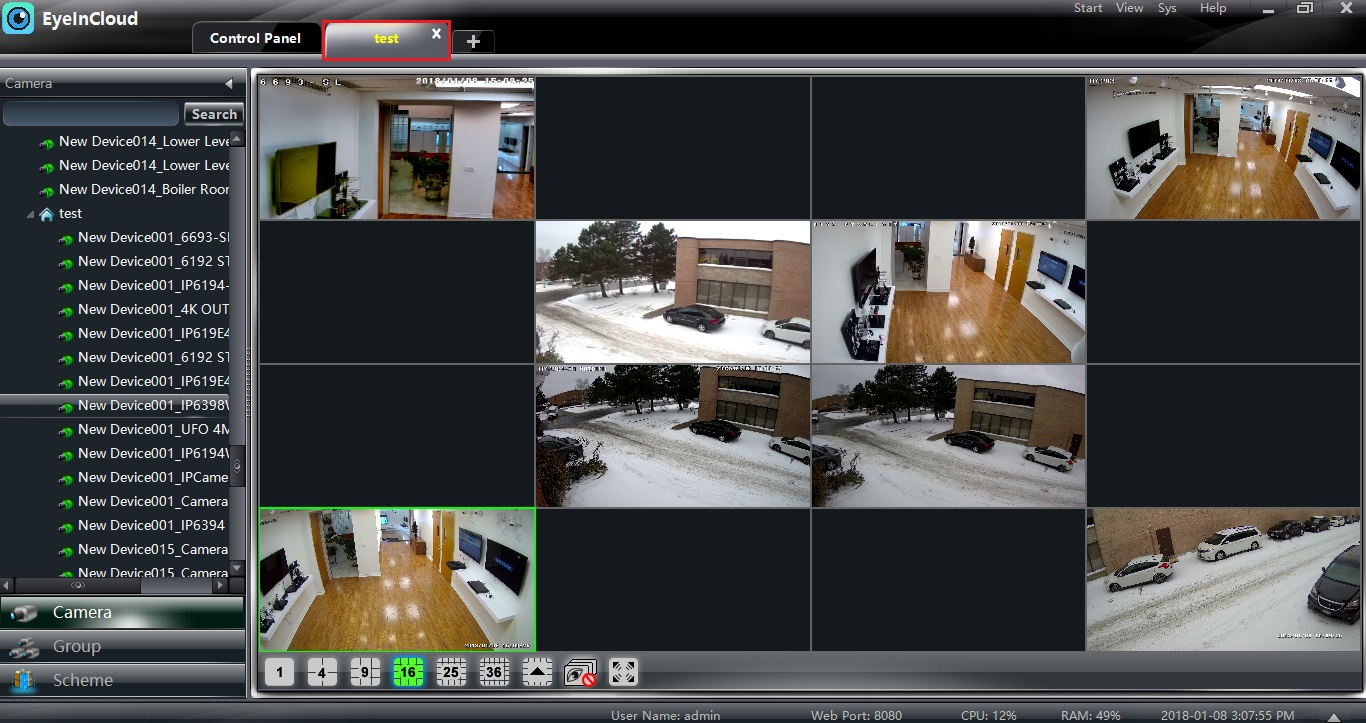The width and height of the screenshot is (1366, 723).
Task: Select the parking lot feed with minivan
Action: coord(1223,580)
